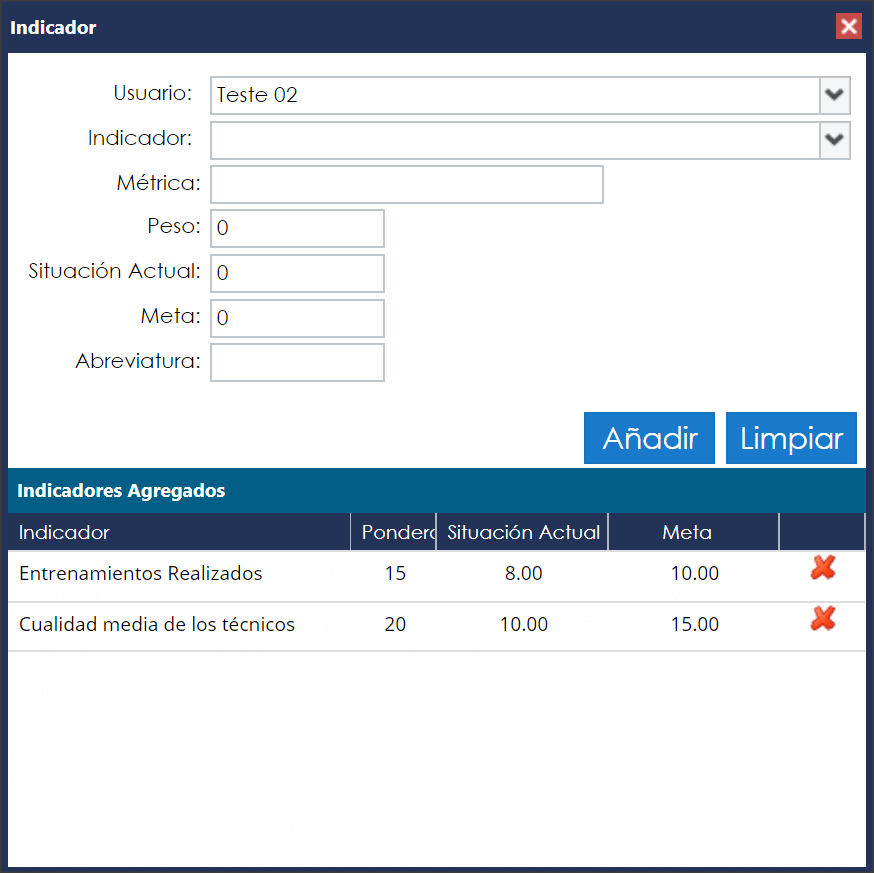Click current situation value 8.00
Screen dimensions: 874x873
pyautogui.click(x=523, y=574)
